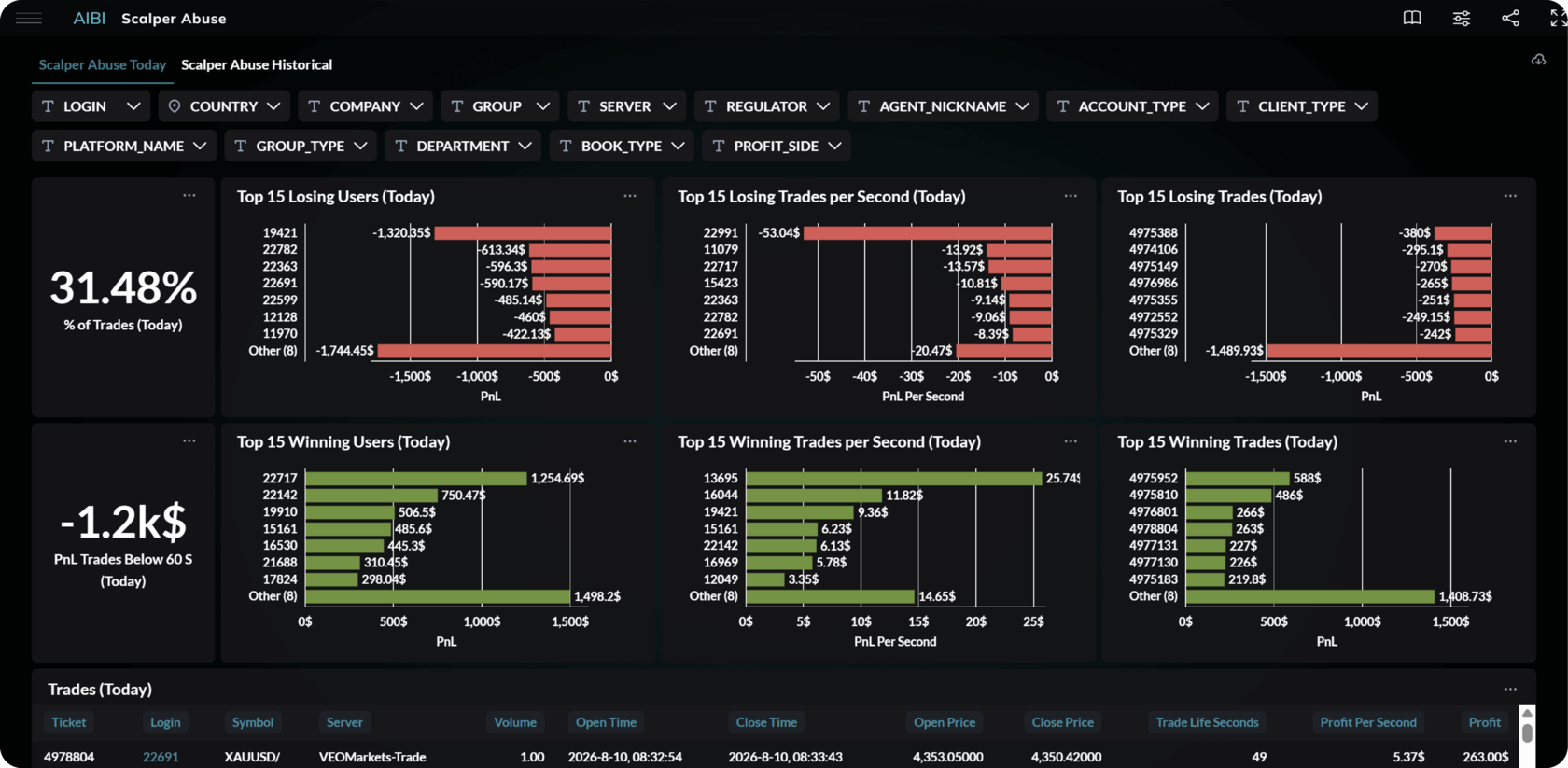Expand the SERVER filter dropdown
1568x768 pixels.
pyautogui.click(x=627, y=106)
